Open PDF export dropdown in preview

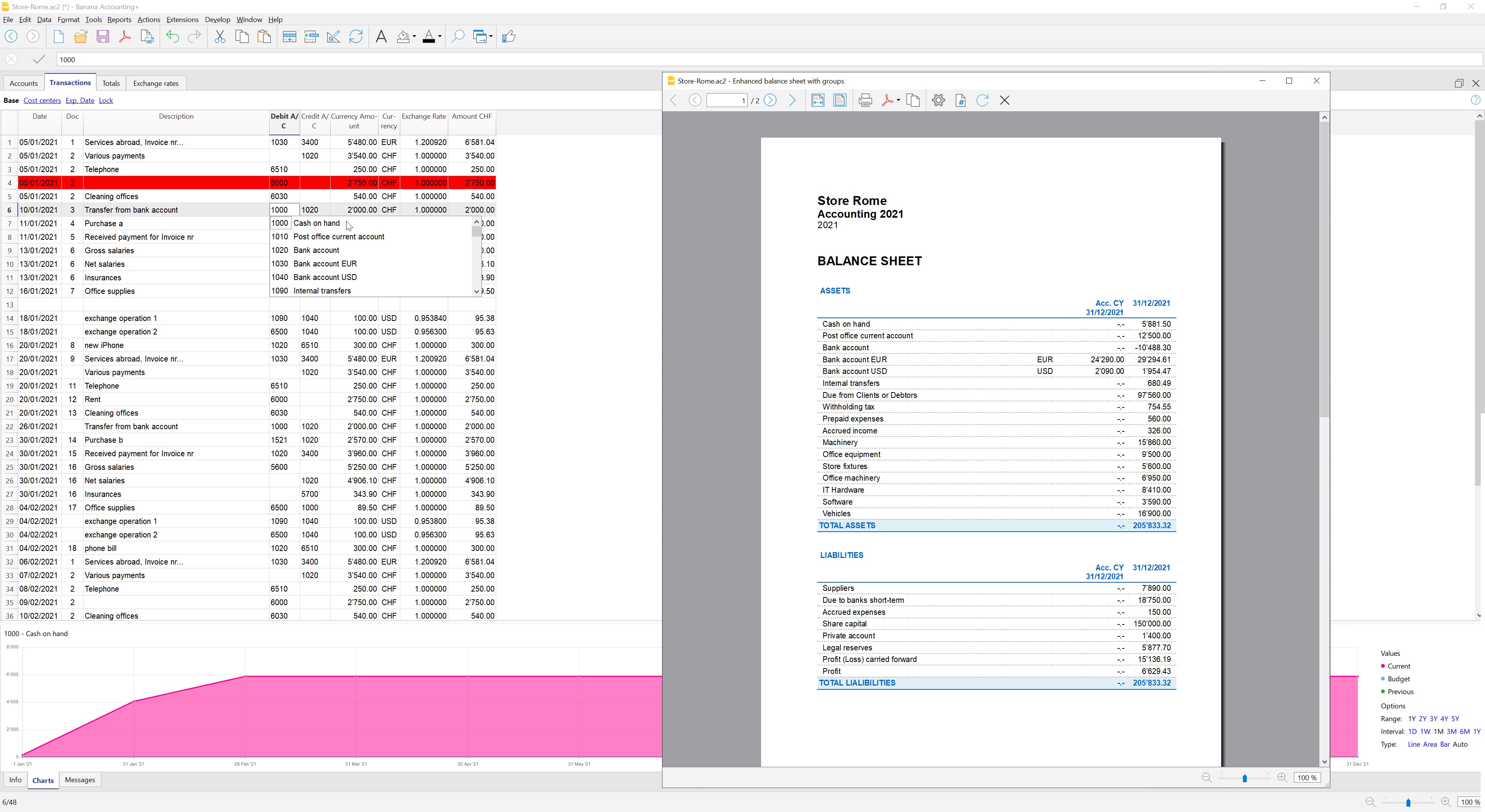point(898,100)
